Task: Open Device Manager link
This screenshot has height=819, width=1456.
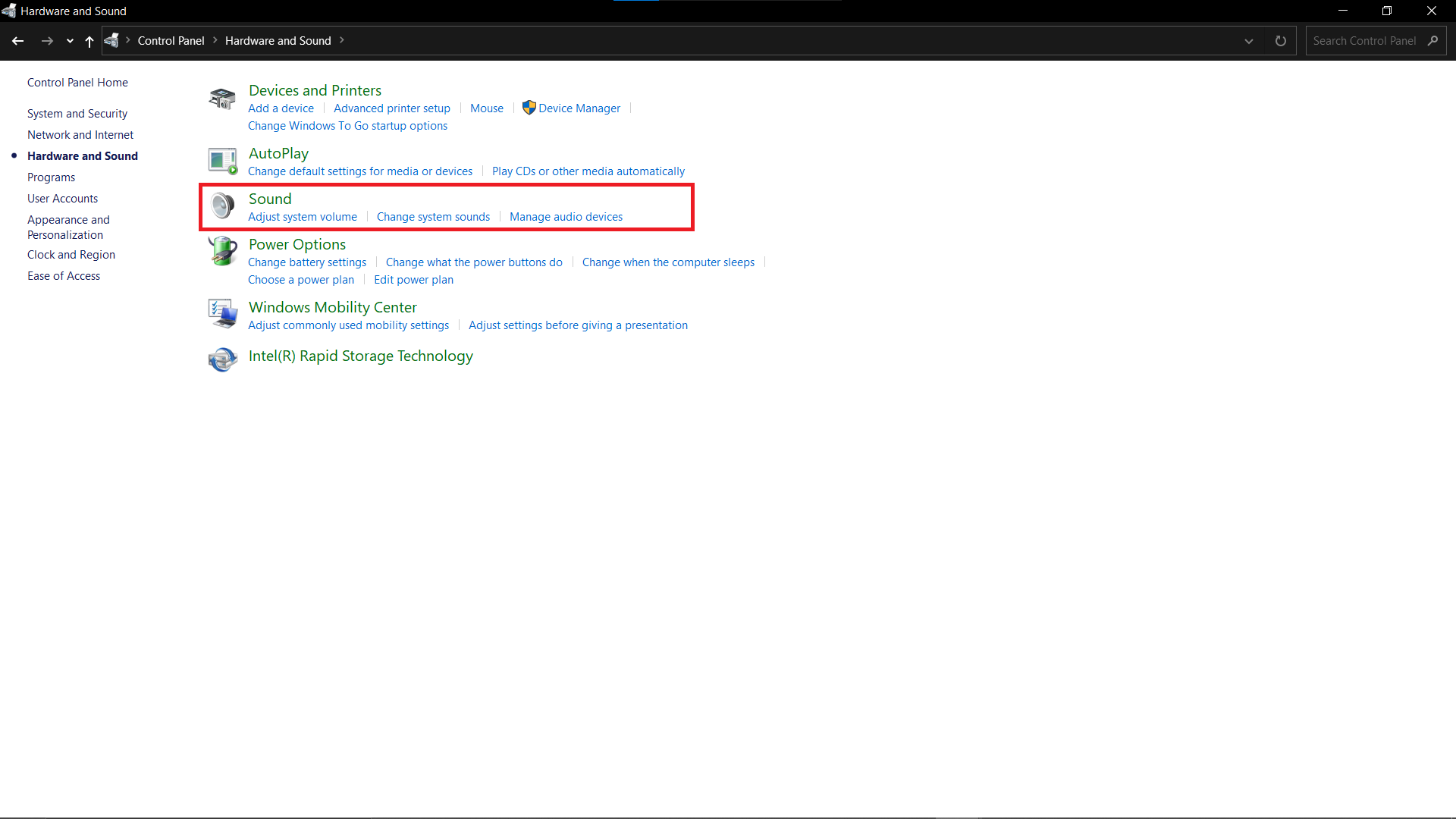Action: point(579,108)
